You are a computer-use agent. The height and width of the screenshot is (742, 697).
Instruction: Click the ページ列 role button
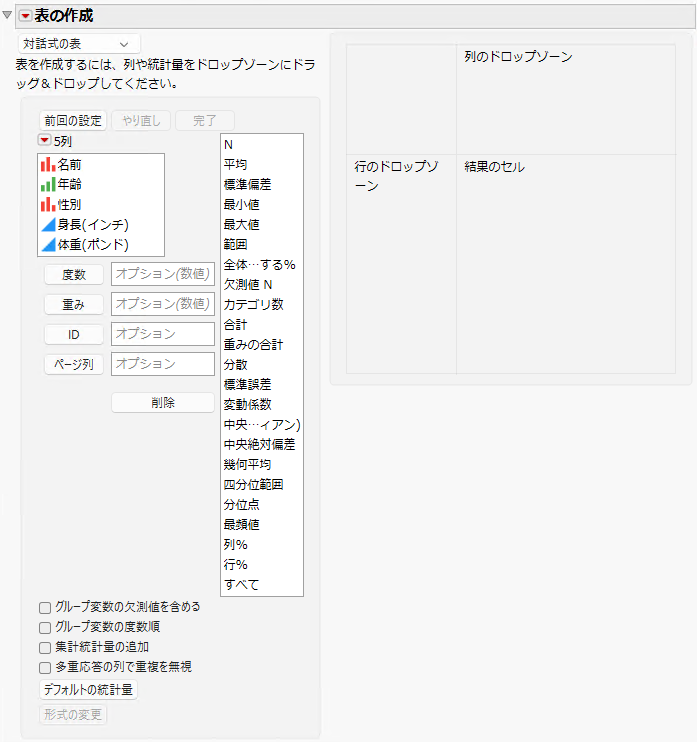(x=74, y=364)
